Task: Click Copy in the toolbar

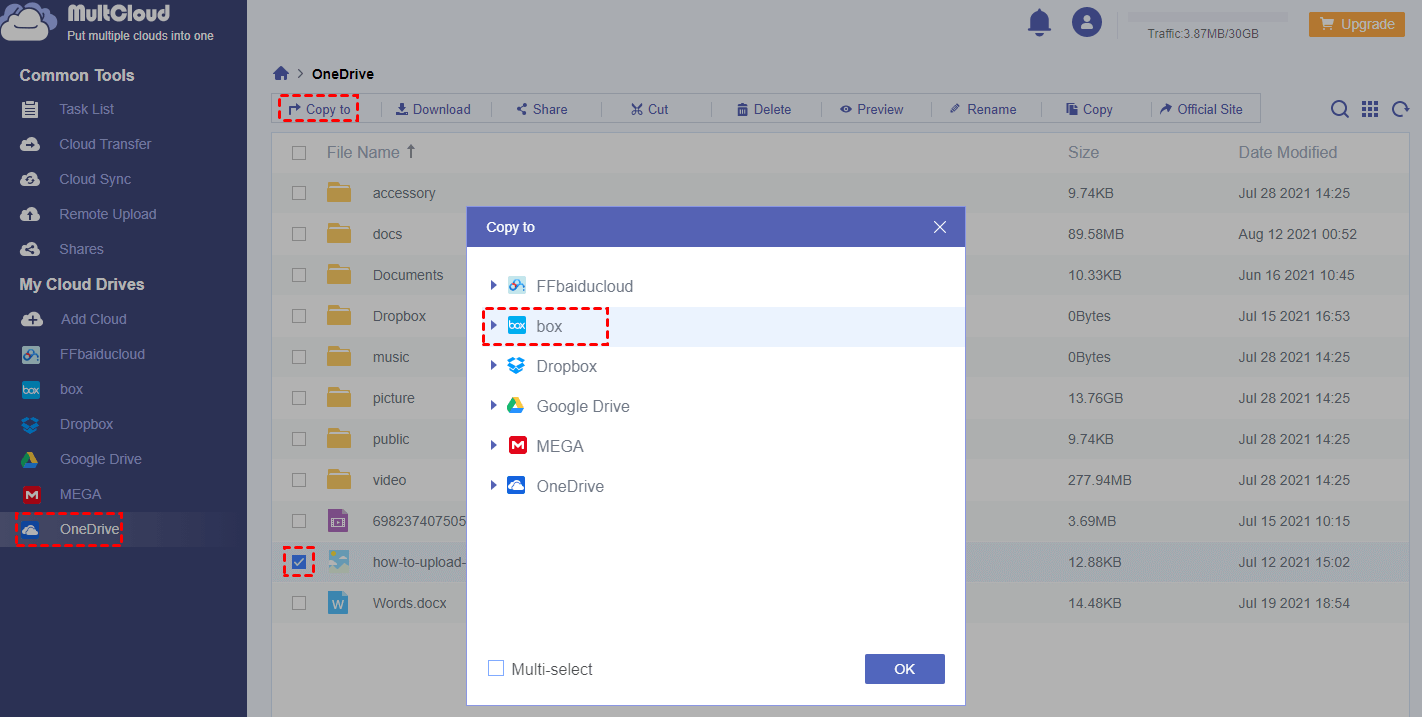Action: point(1089,109)
